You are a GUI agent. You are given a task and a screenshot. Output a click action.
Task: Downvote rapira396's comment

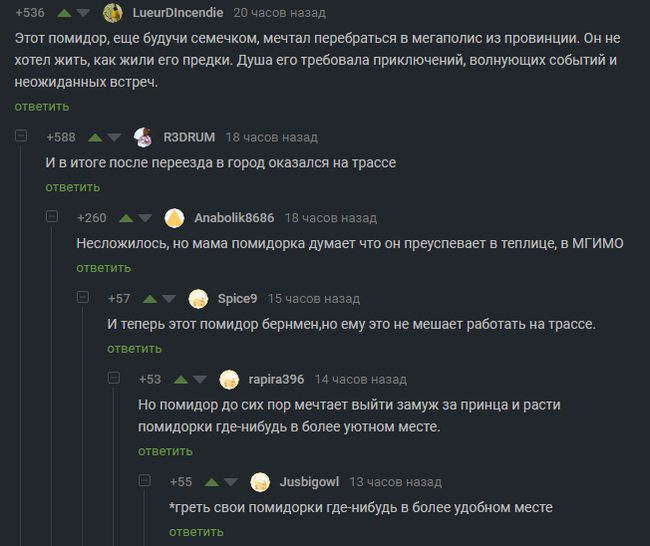[x=200, y=380]
